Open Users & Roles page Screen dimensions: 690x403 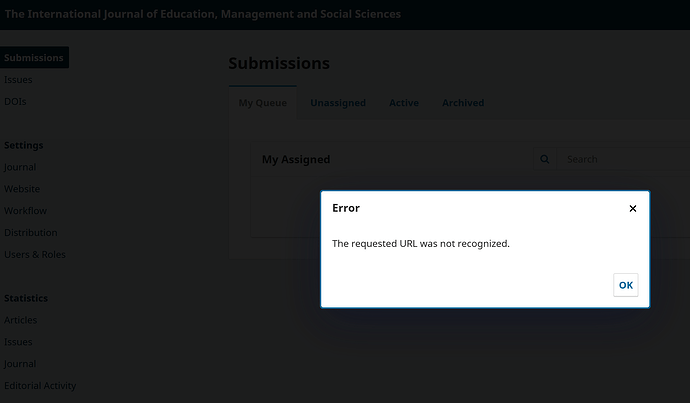pyautogui.click(x=35, y=255)
